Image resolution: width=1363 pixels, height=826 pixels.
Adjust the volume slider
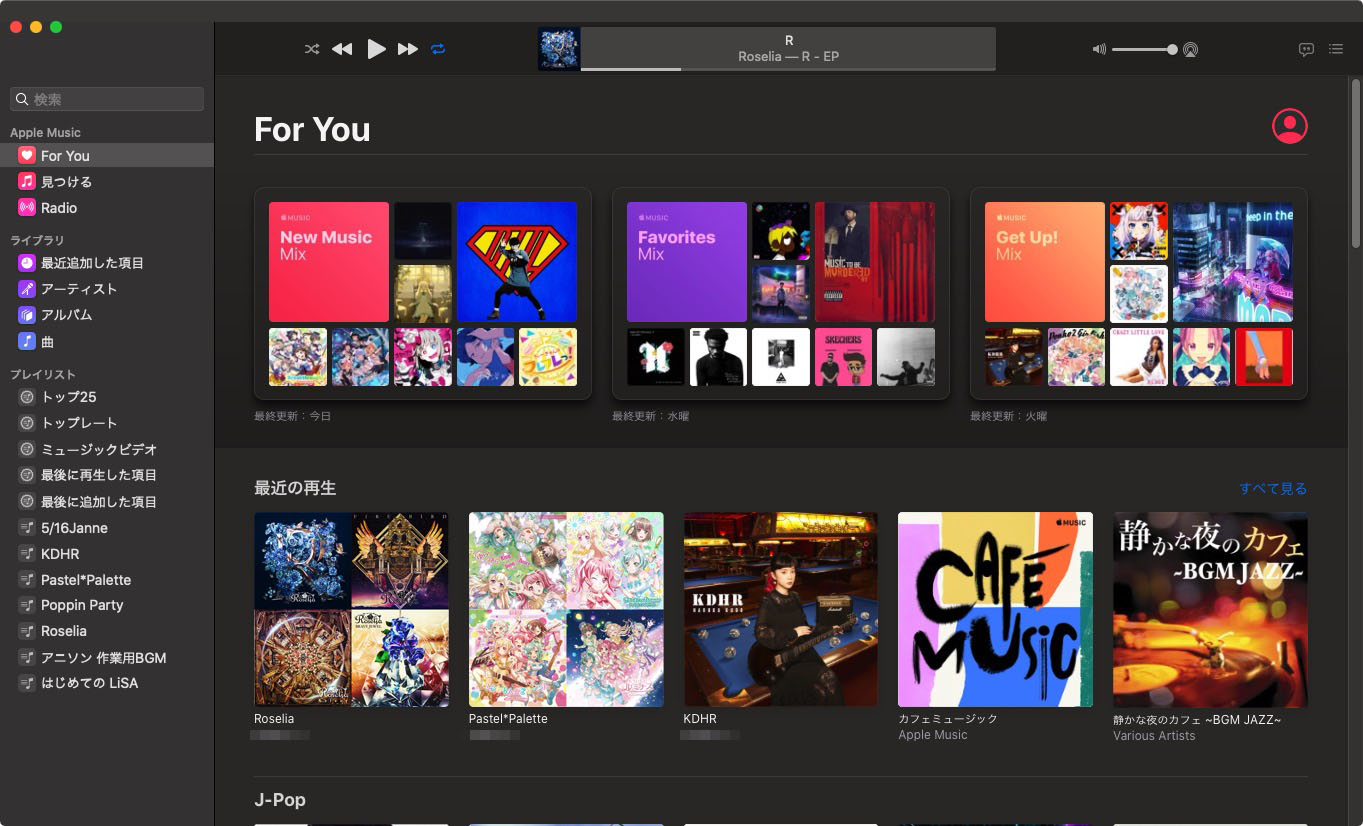coord(1144,49)
